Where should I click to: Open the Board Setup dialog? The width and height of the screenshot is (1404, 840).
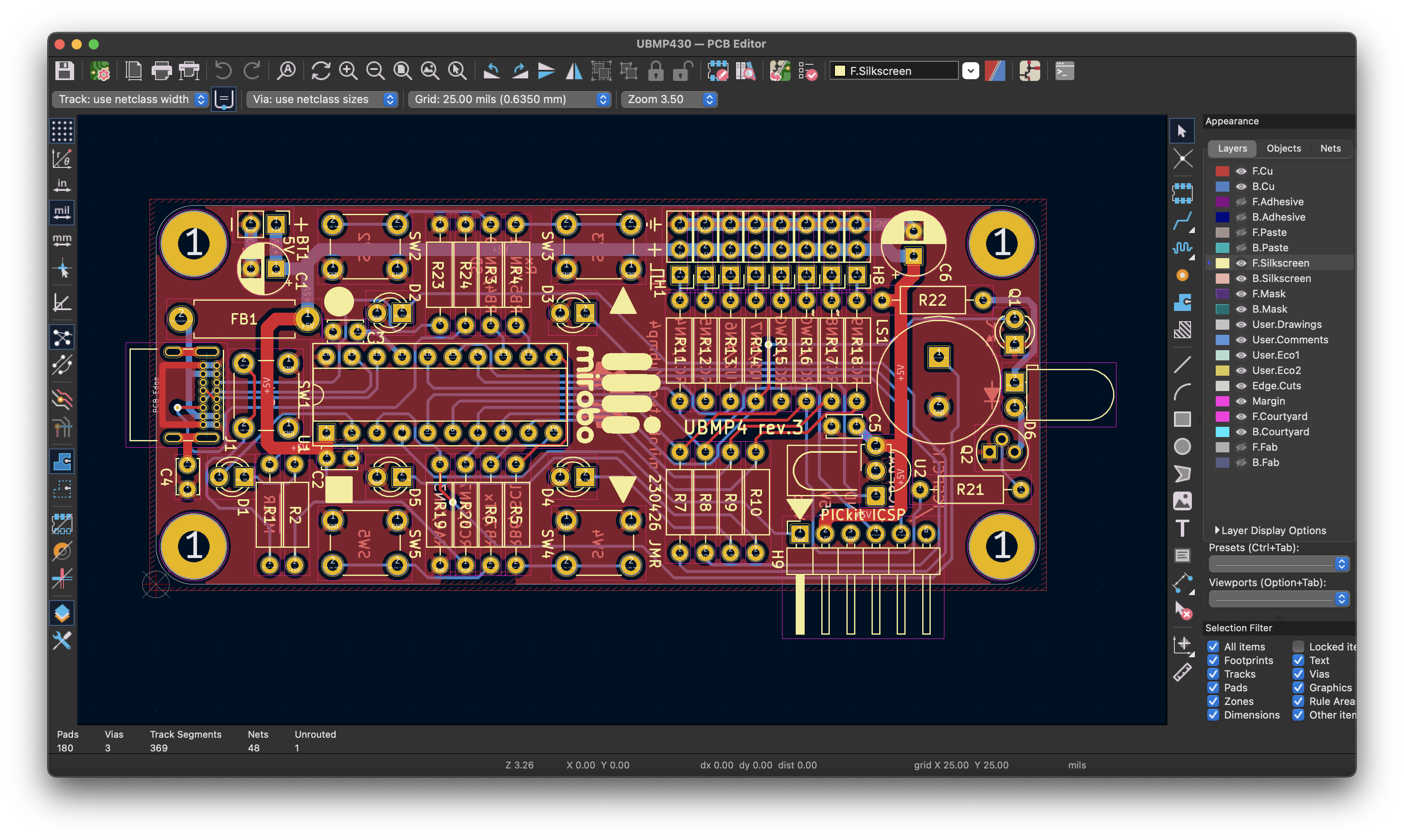pyautogui.click(x=100, y=71)
